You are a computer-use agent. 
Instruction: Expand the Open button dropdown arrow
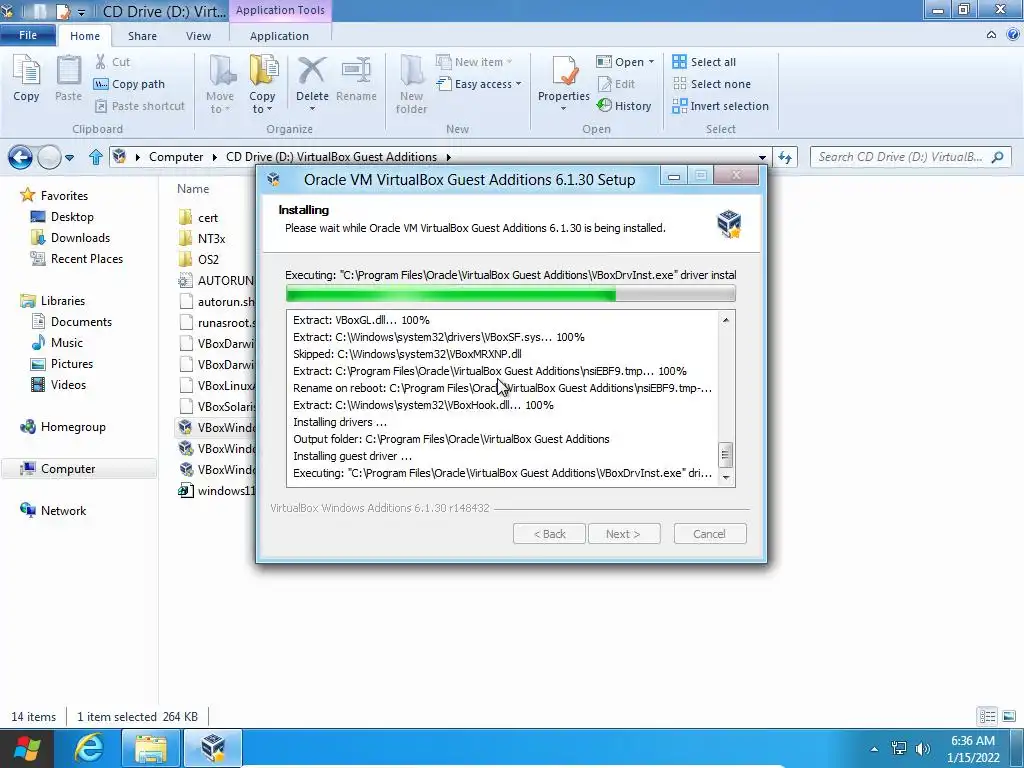tap(651, 62)
